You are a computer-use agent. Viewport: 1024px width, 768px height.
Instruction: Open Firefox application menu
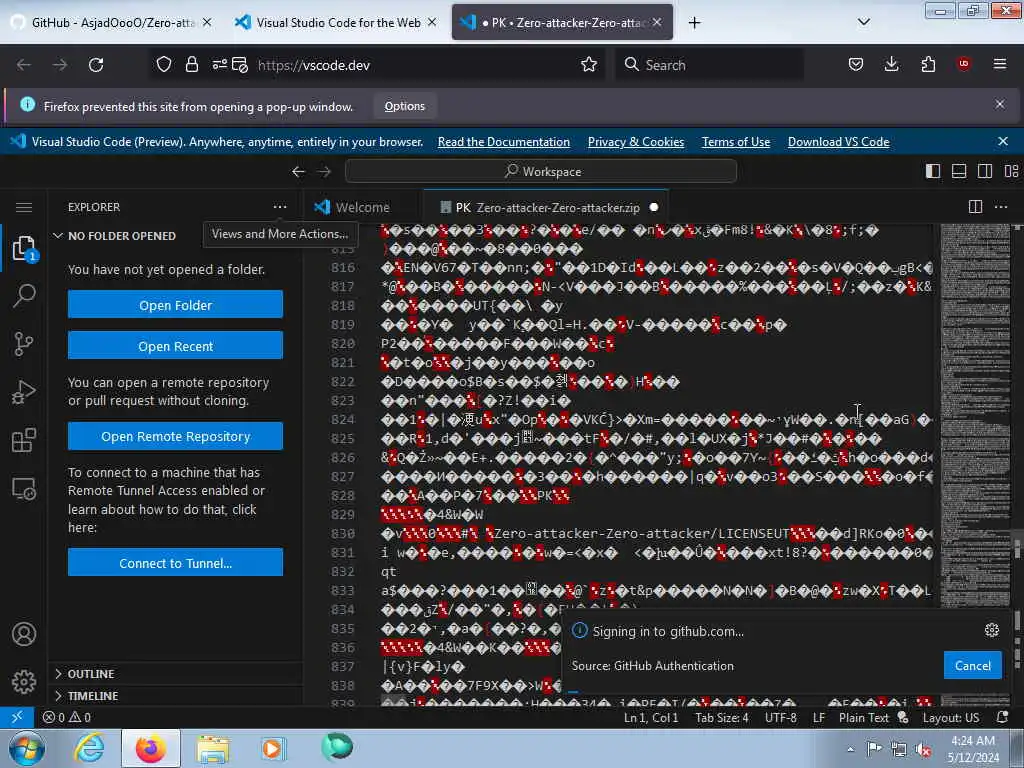999,65
